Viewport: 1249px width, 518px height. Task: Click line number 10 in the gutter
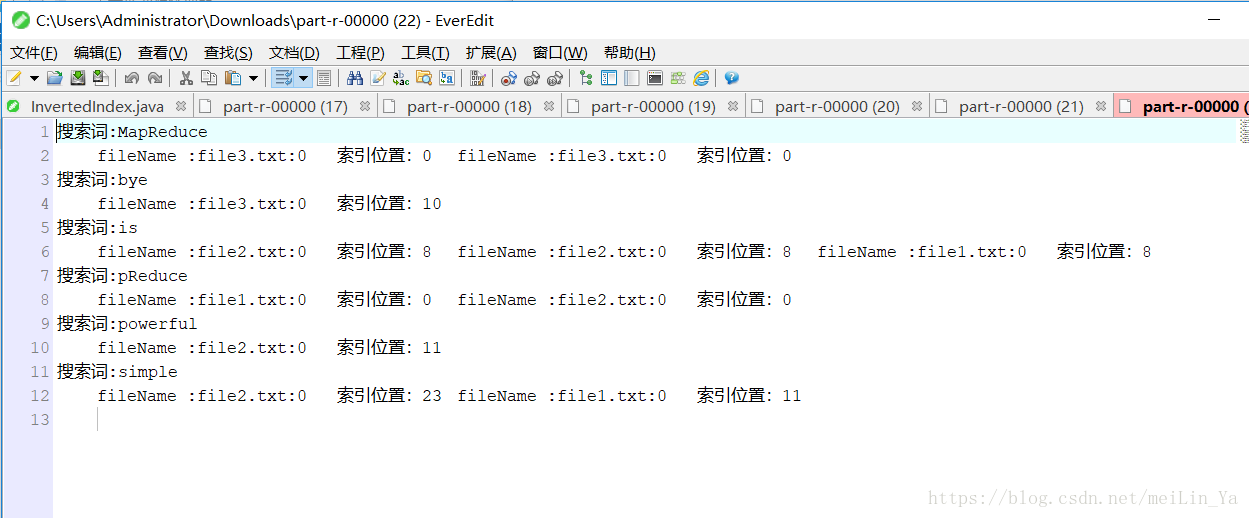[39, 348]
